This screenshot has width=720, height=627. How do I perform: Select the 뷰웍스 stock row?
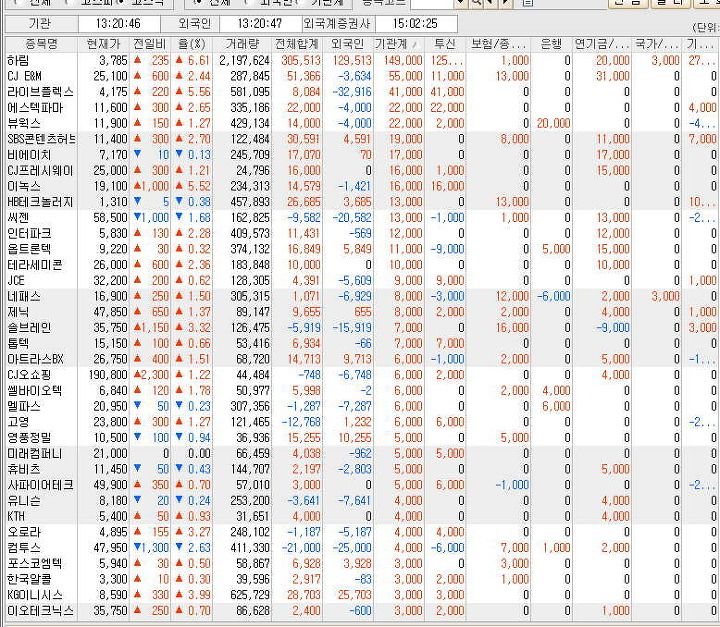click(x=363, y=123)
